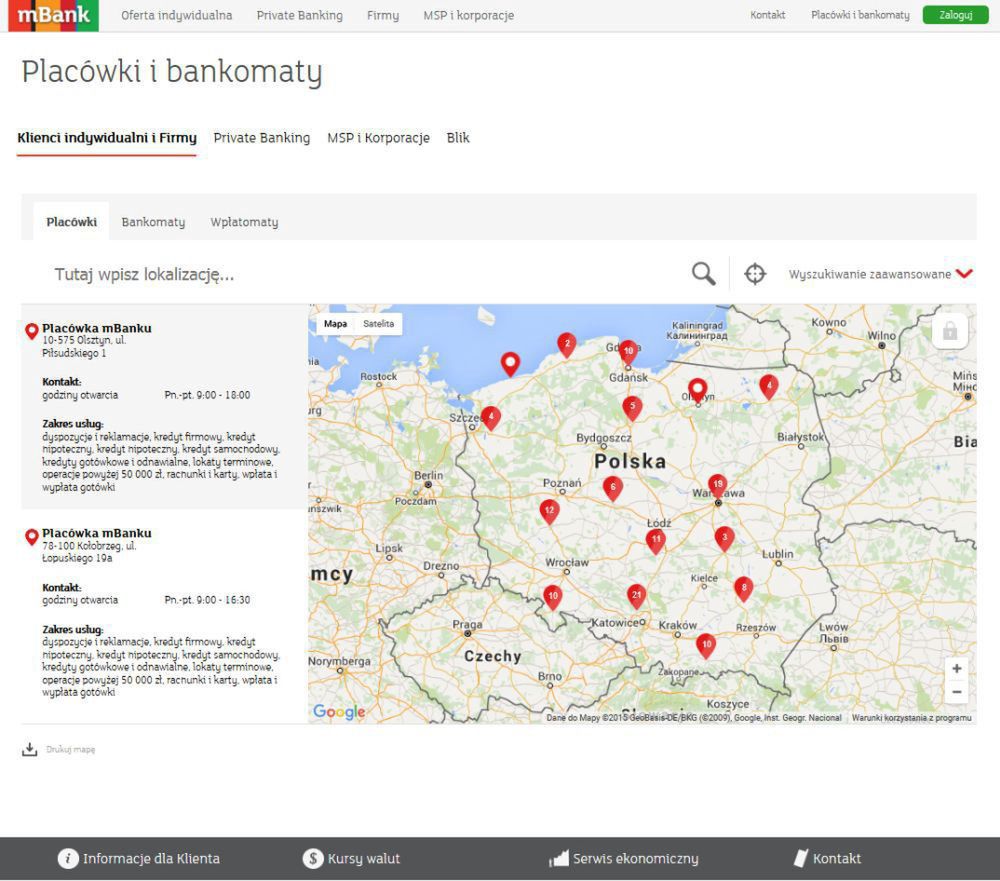1000x881 pixels.
Task: Click Drukuj mapę link
Action: coord(70,750)
